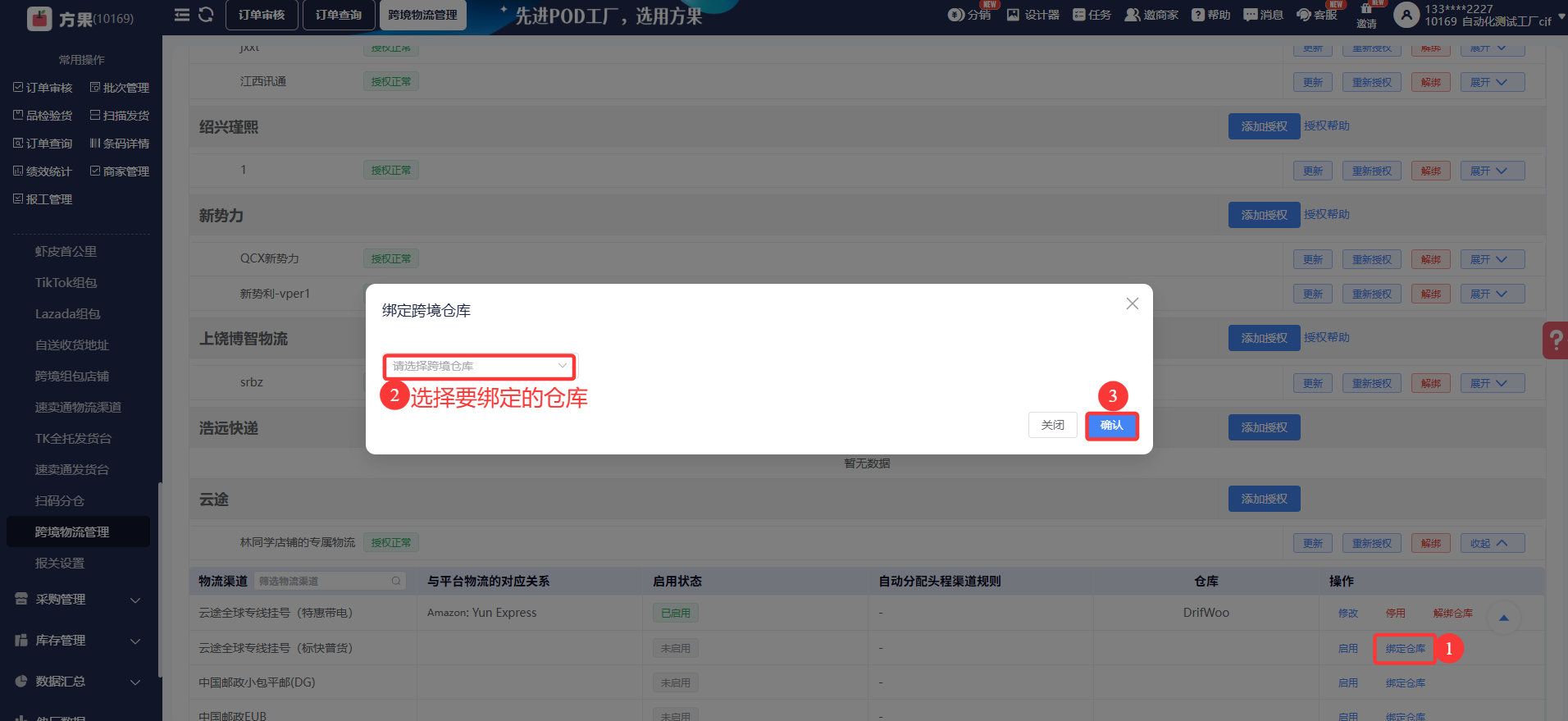This screenshot has width=1568, height=721.
Task: Expand the 库存管理 sidebar menu
Action: pyautogui.click(x=78, y=641)
